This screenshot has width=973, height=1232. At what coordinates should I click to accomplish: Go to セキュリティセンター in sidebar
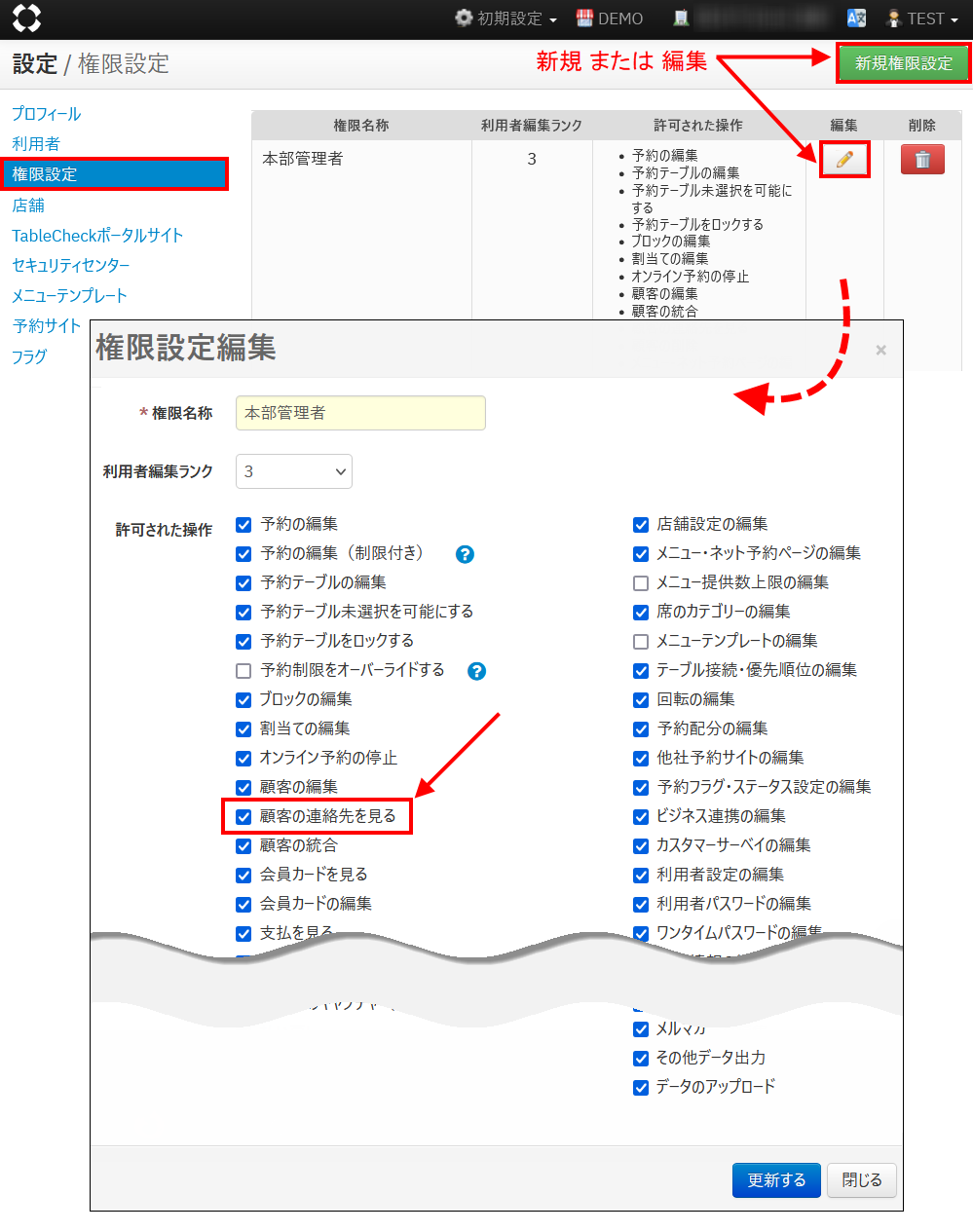[70, 266]
